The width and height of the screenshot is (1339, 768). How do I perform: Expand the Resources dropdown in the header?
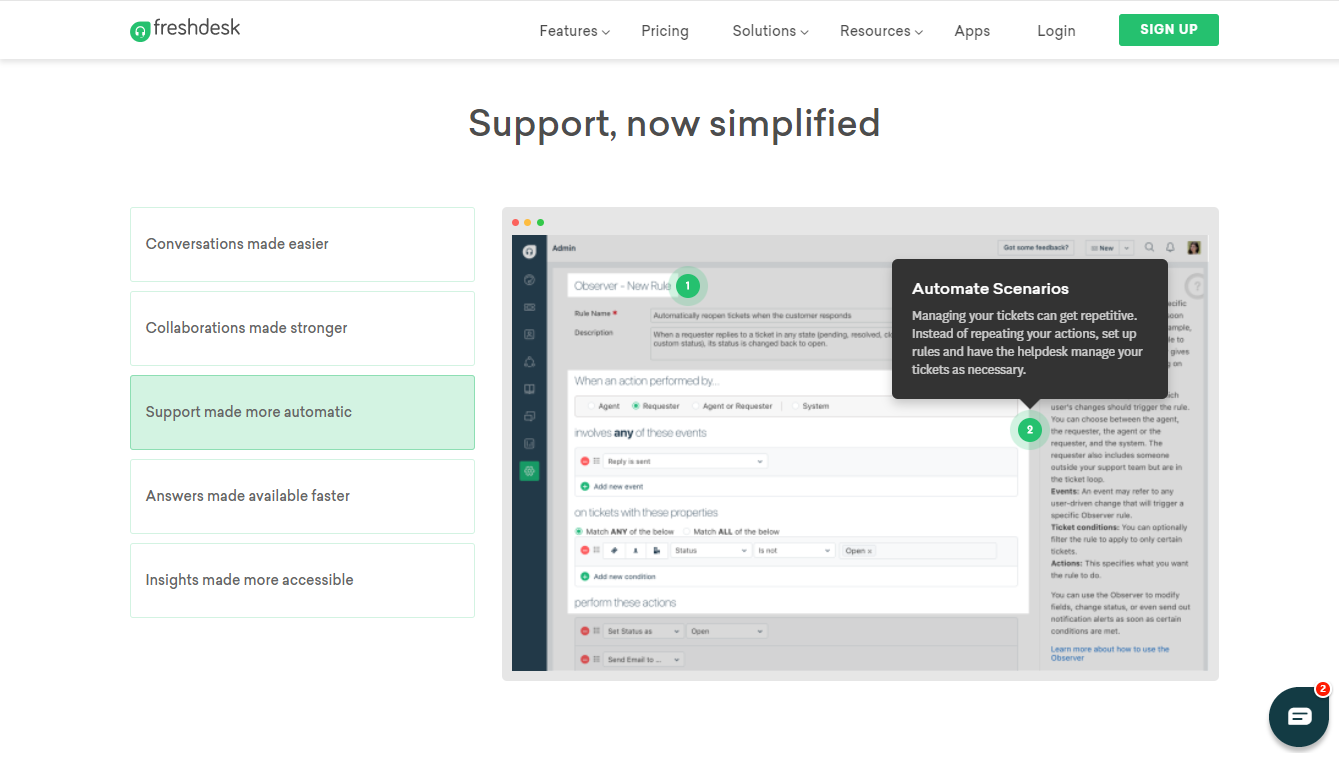pos(881,31)
